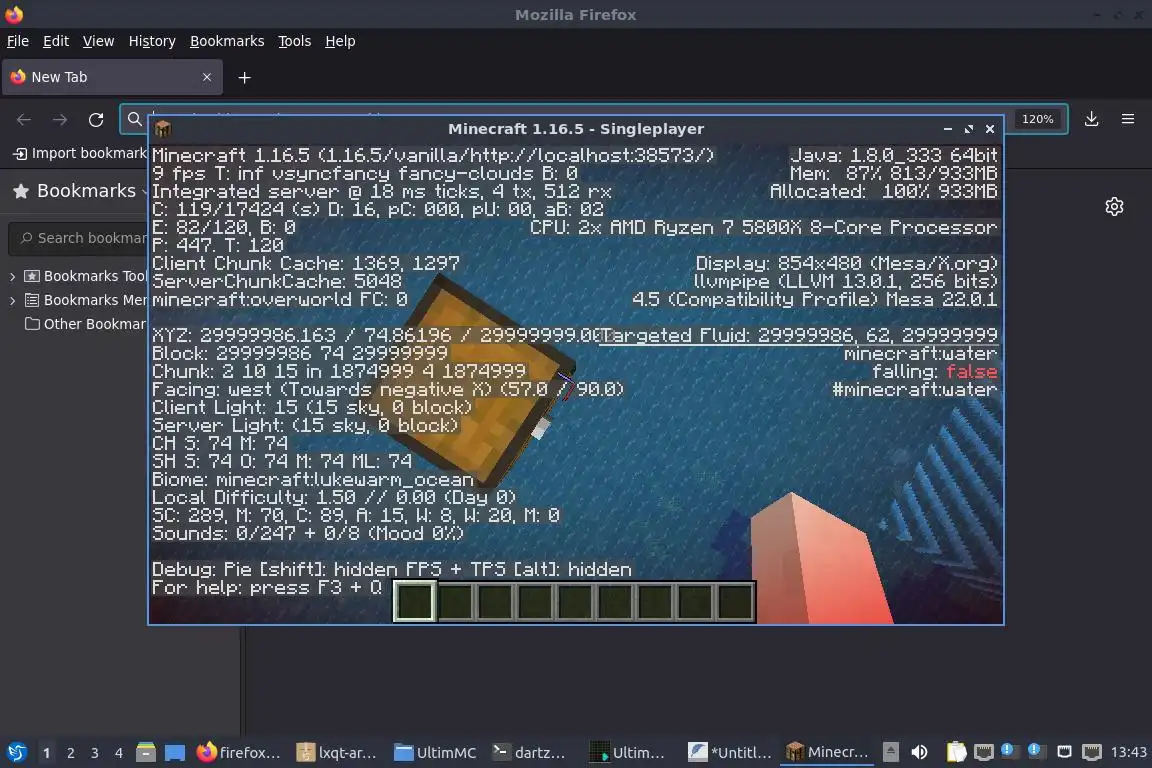The image size is (1152, 768).
Task: Click the search magnifier in the URL bar
Action: [134, 119]
